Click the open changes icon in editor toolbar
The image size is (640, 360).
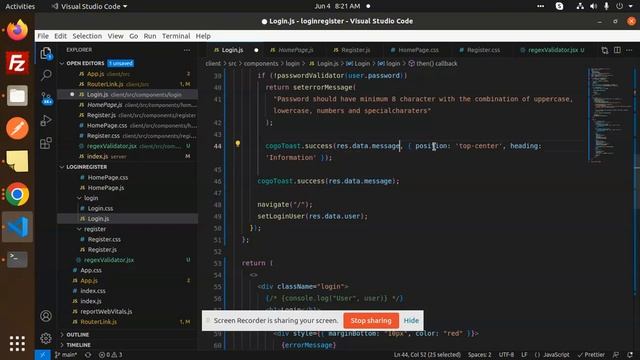point(604,50)
